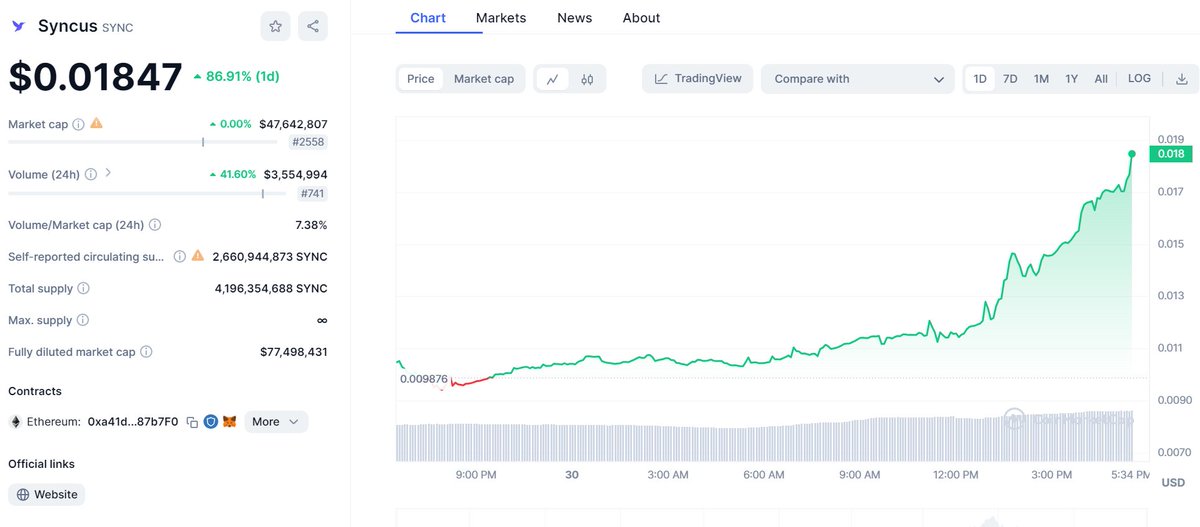The image size is (1200, 527).
Task: Open self-reported circulating supply info icon
Action: point(179,257)
